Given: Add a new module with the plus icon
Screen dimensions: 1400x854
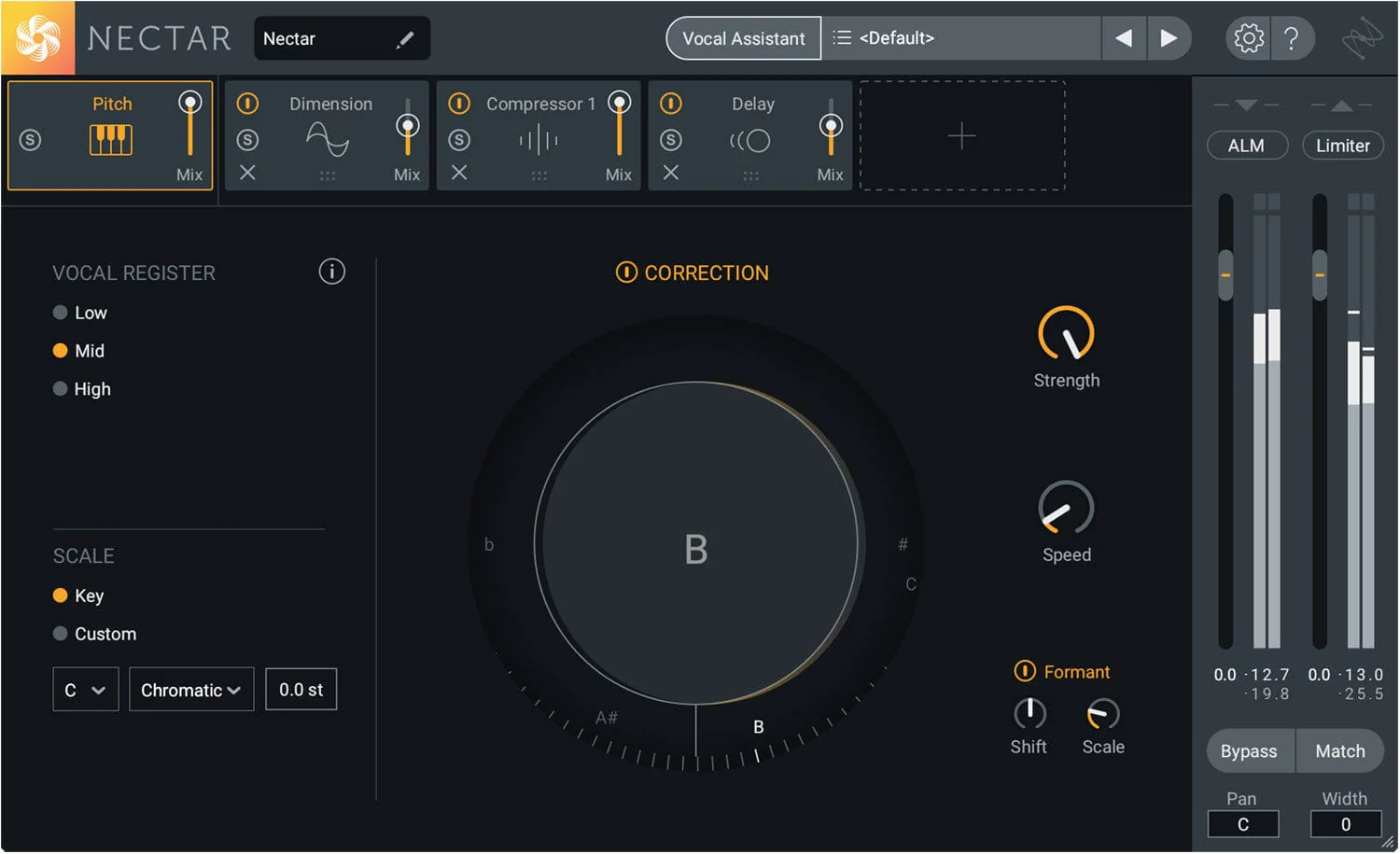Looking at the screenshot, I should 960,136.
